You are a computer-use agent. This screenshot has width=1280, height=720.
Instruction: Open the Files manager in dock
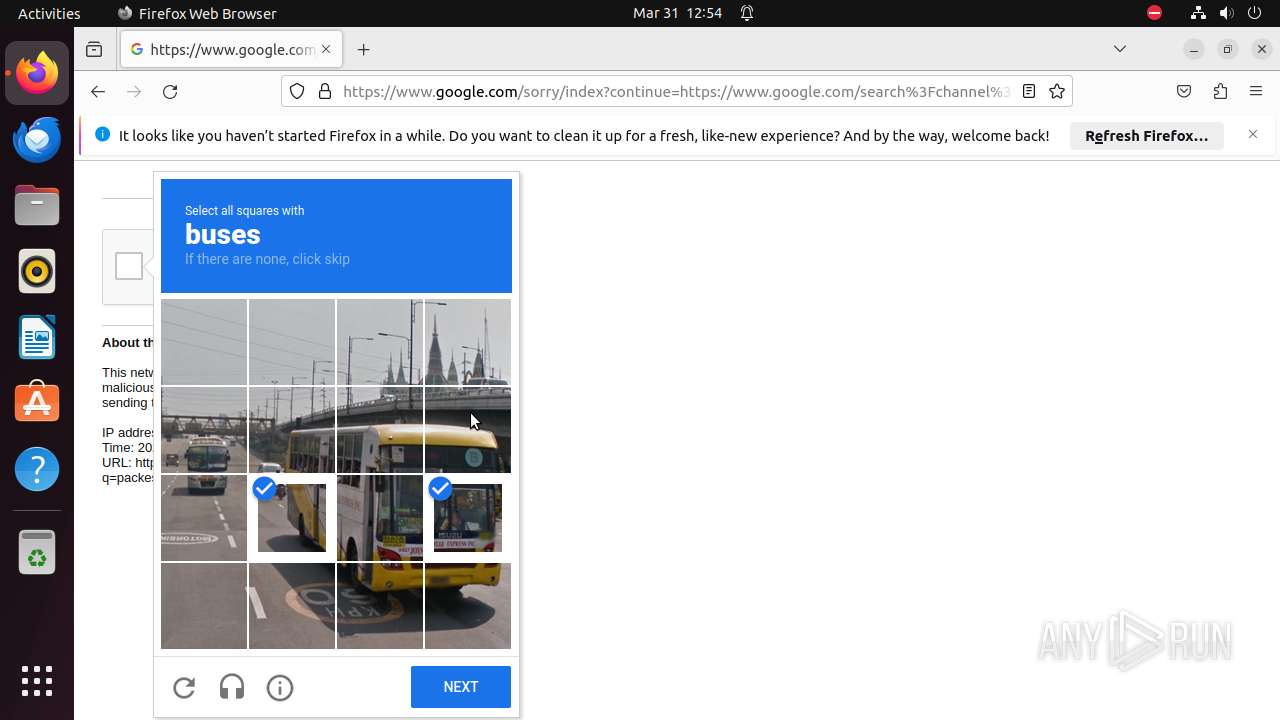click(x=37, y=205)
